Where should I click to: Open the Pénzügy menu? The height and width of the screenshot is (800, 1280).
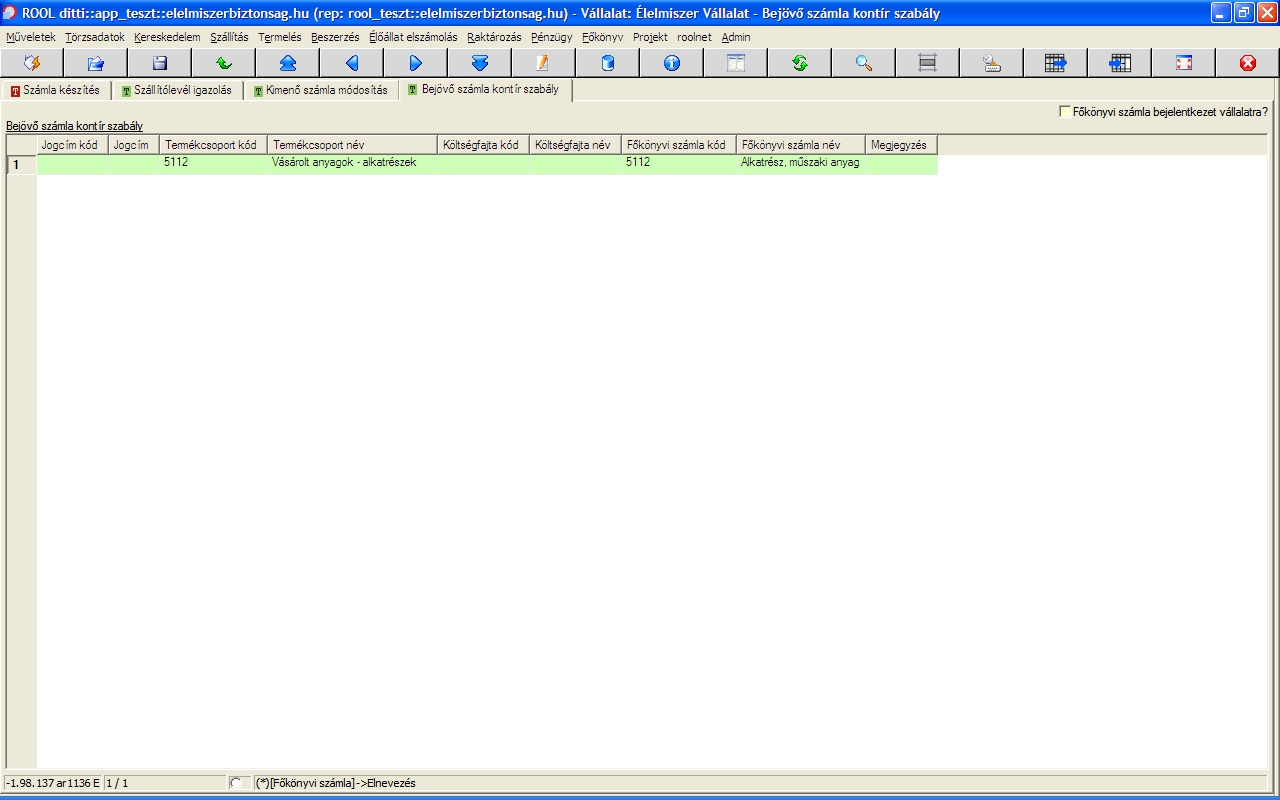551,37
